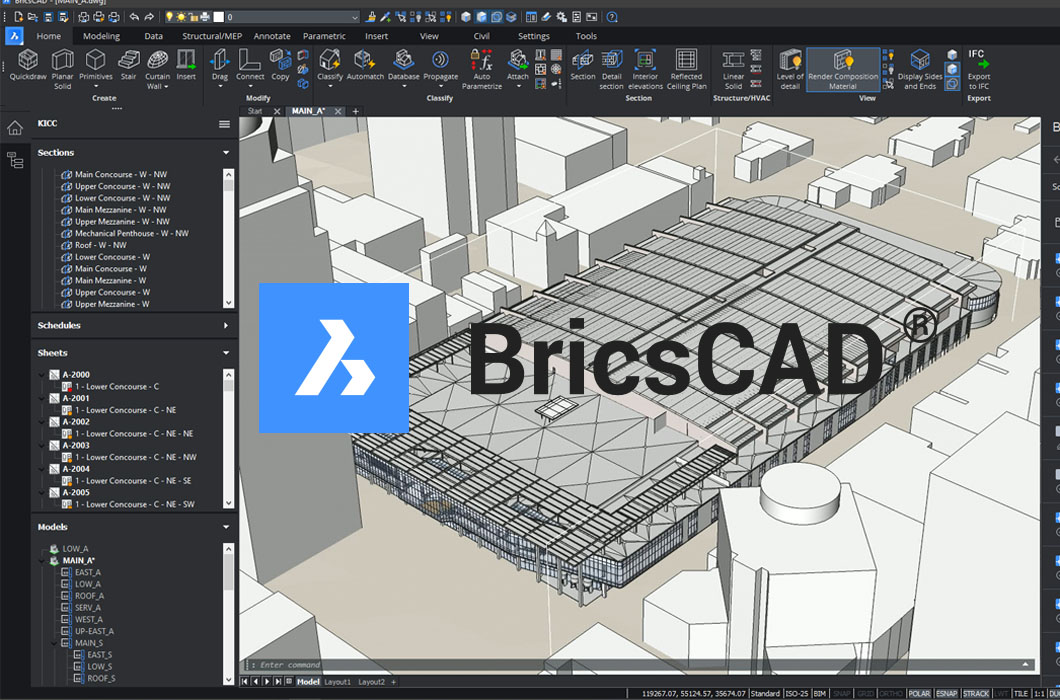The height and width of the screenshot is (700, 1060).
Task: Toggle ESNAP in the status bar
Action: [946, 693]
